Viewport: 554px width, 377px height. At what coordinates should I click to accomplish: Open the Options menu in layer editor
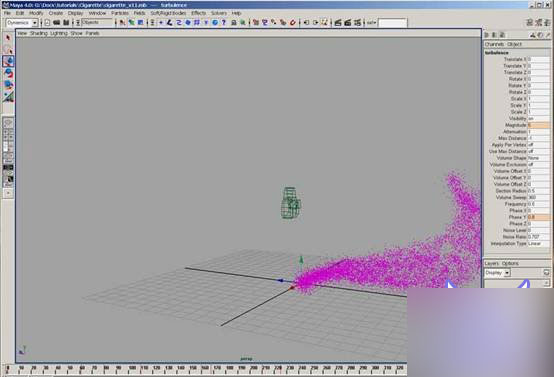tap(510, 263)
